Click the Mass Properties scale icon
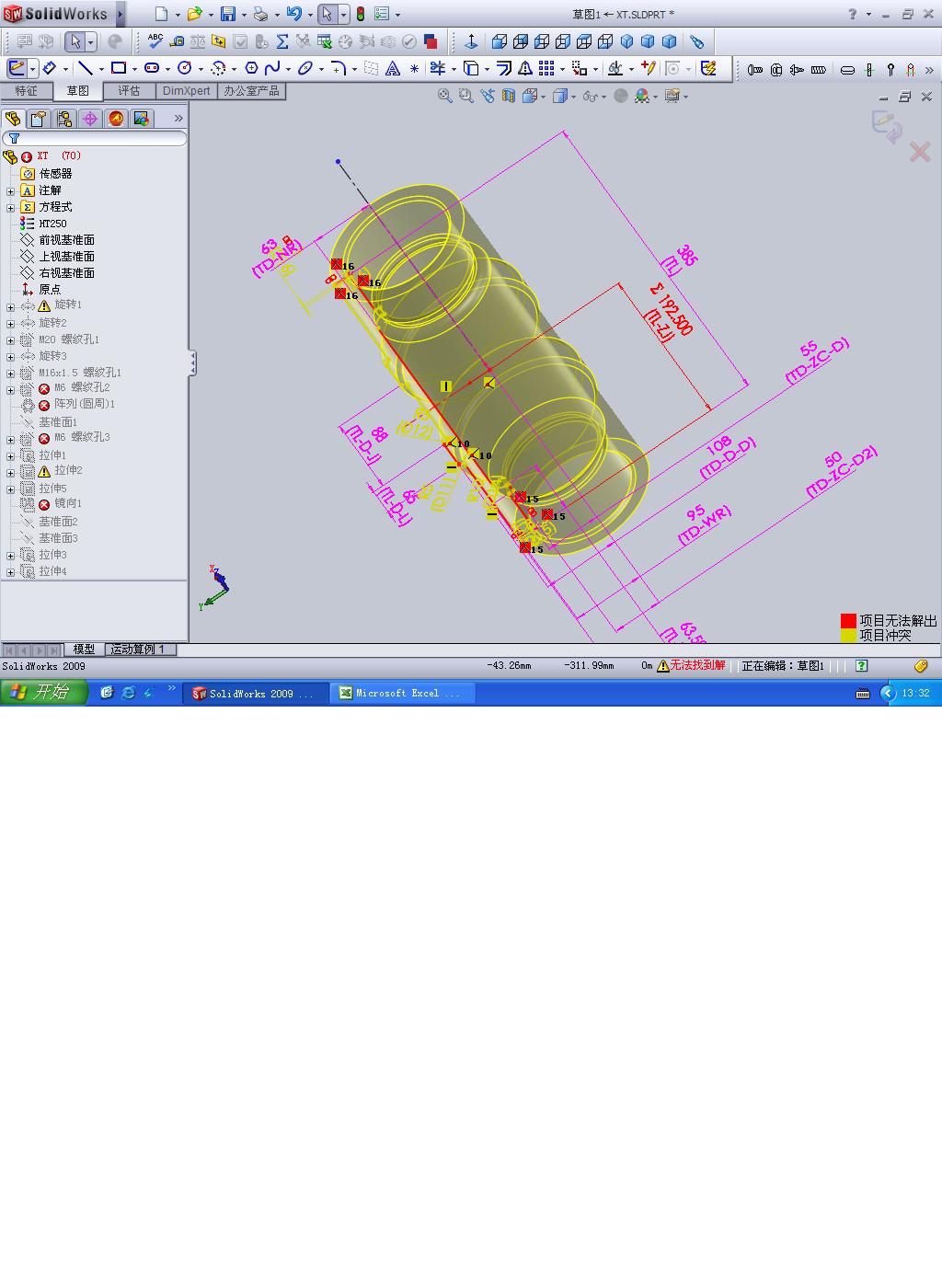Image resolution: width=942 pixels, height=1288 pixels. click(x=198, y=41)
